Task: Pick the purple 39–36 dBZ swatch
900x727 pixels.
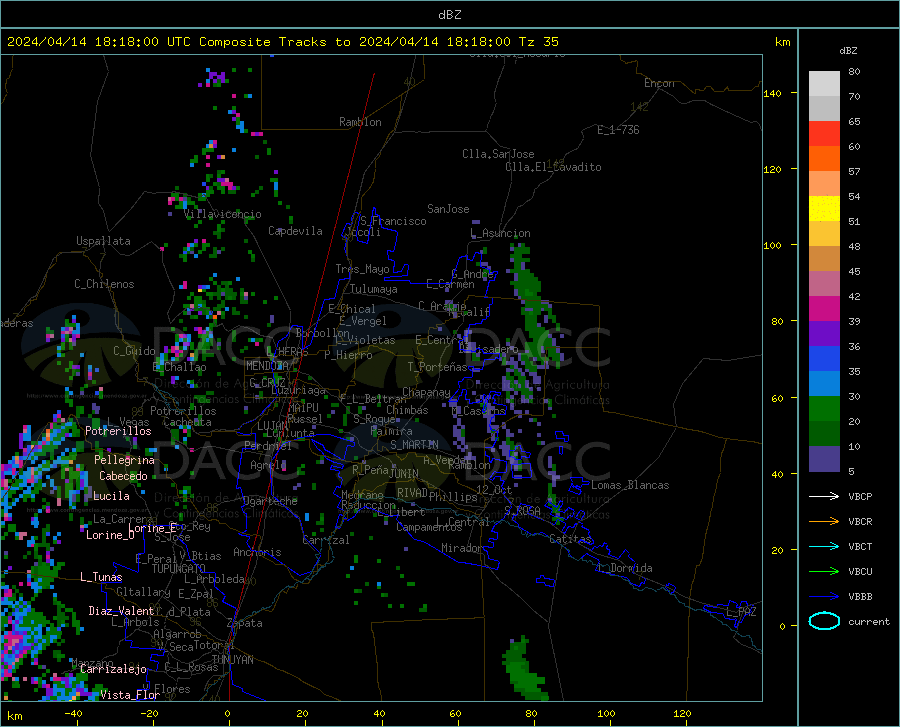Action: point(824,334)
